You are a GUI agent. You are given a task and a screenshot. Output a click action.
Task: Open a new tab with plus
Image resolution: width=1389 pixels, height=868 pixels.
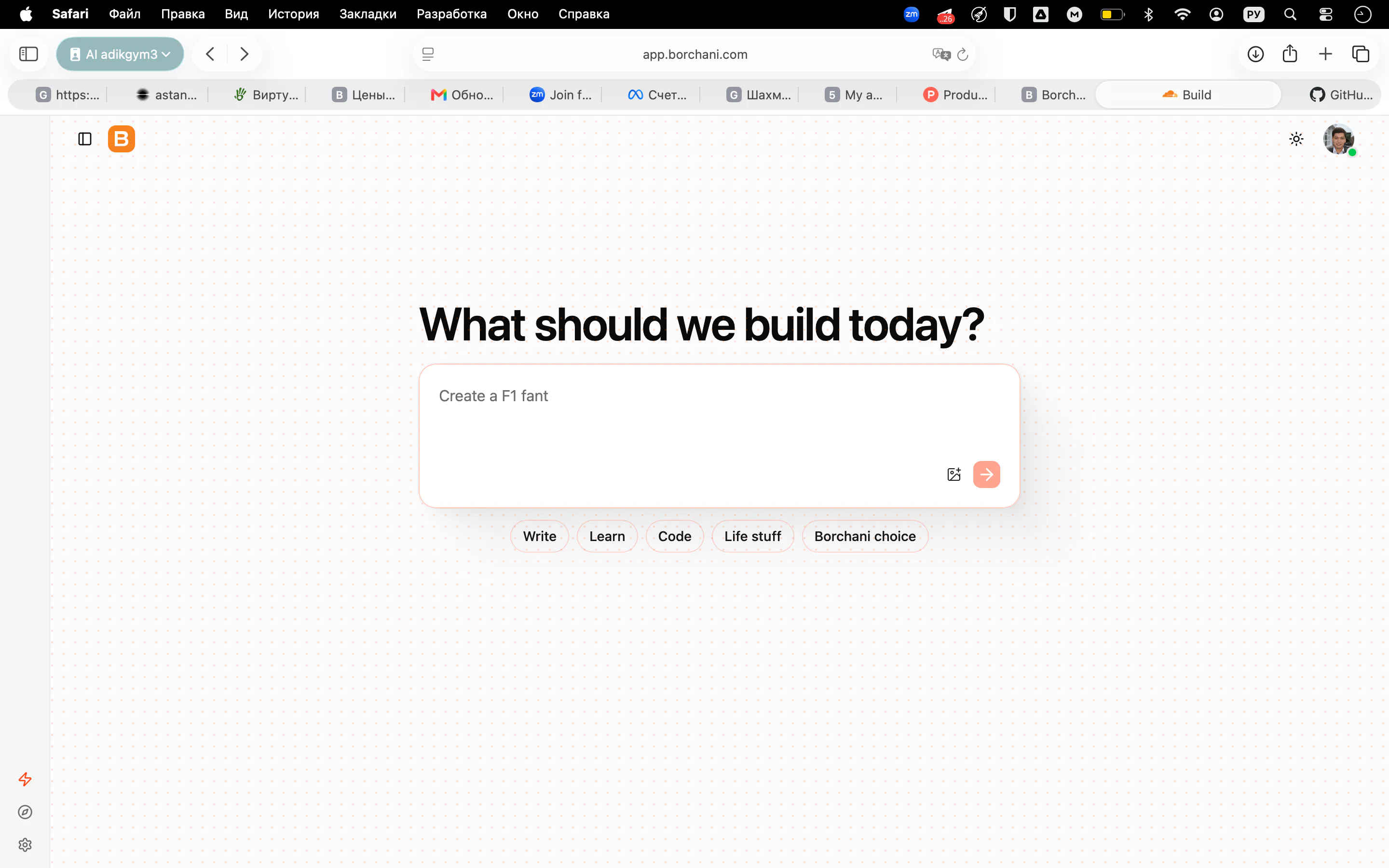click(x=1325, y=54)
